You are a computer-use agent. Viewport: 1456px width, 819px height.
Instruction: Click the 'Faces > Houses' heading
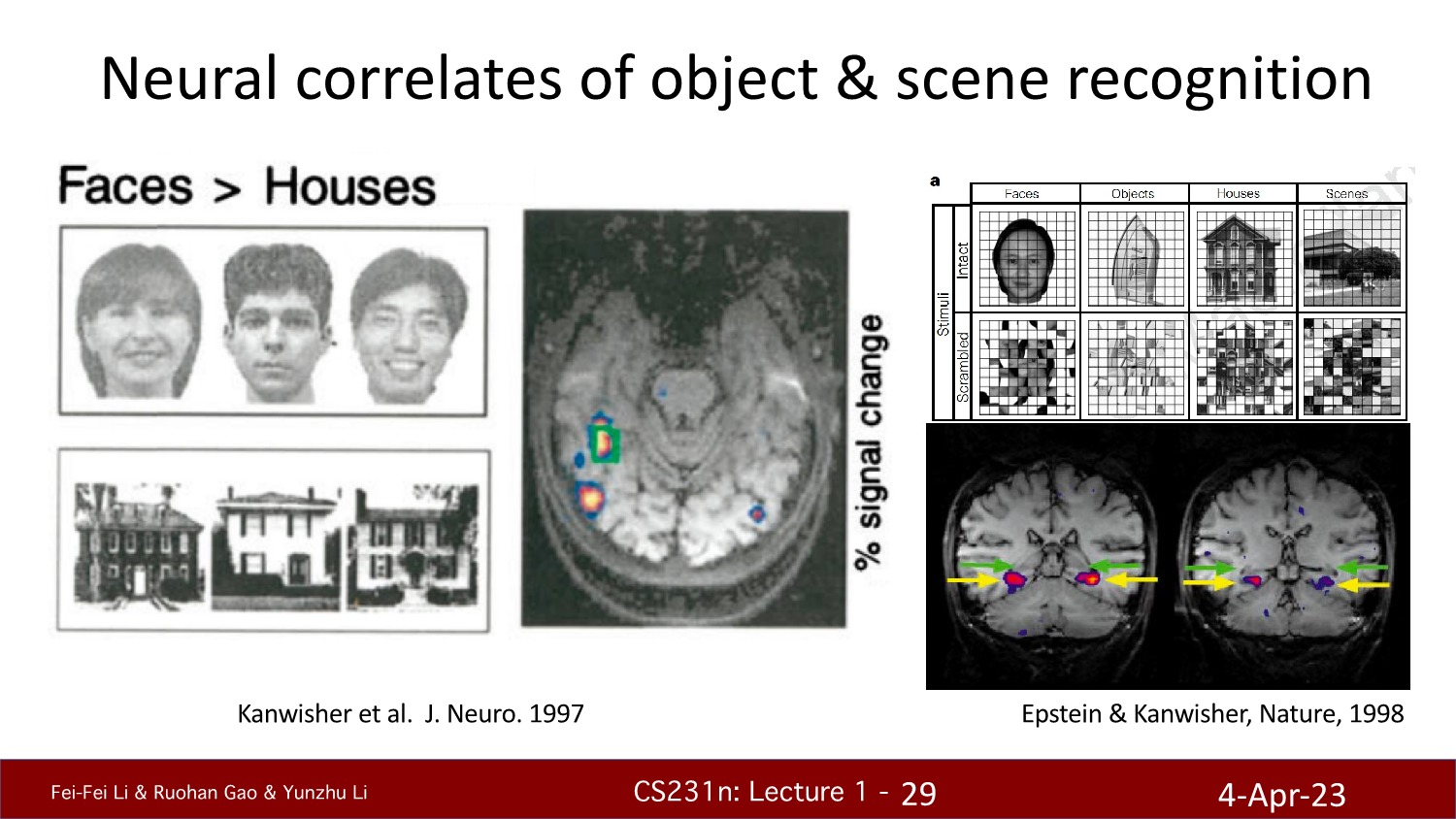(247, 186)
